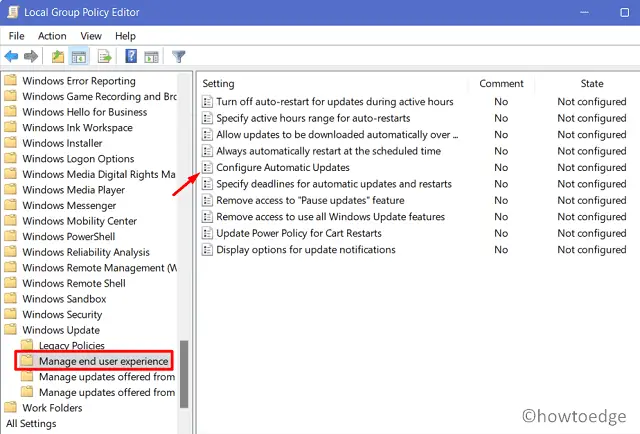Select Remove access to use all Windows Update features
Screen dimensions: 640x434
point(331,216)
